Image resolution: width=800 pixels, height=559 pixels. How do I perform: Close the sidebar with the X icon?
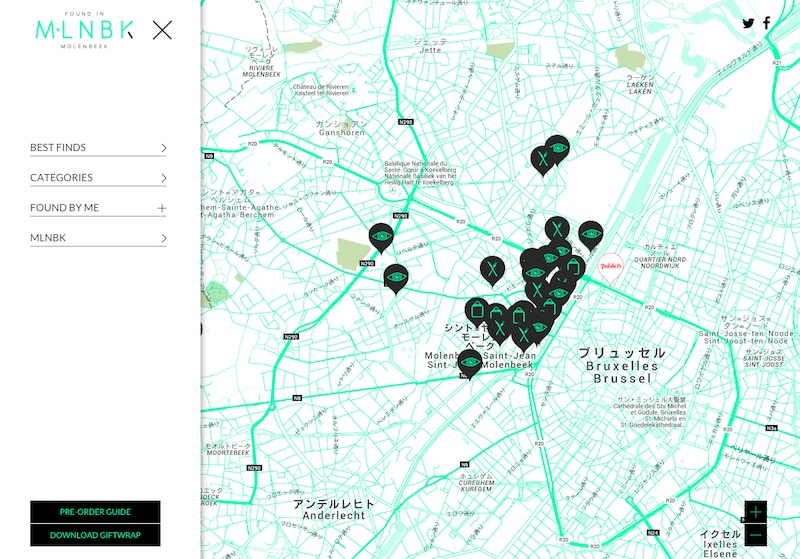click(162, 30)
